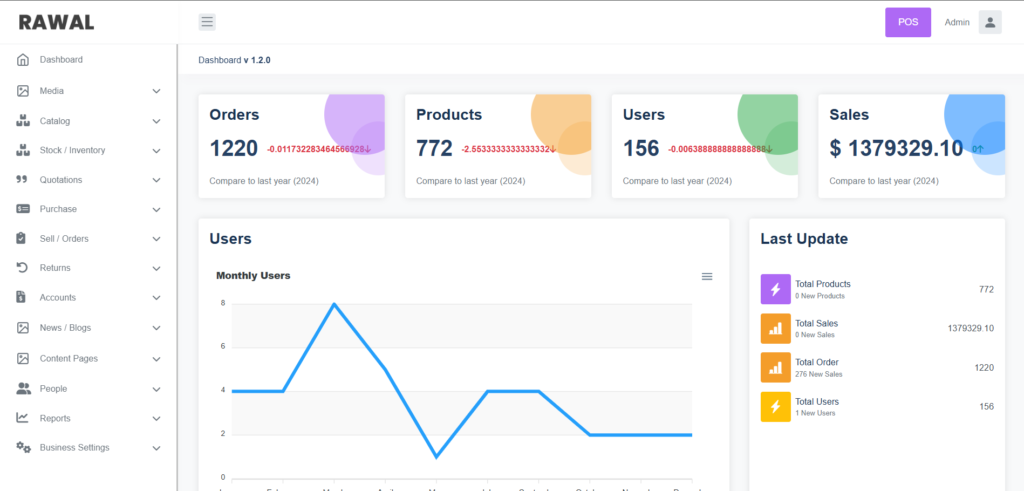
Task: Click the Dashboard home icon in sidebar
Action: point(23,60)
